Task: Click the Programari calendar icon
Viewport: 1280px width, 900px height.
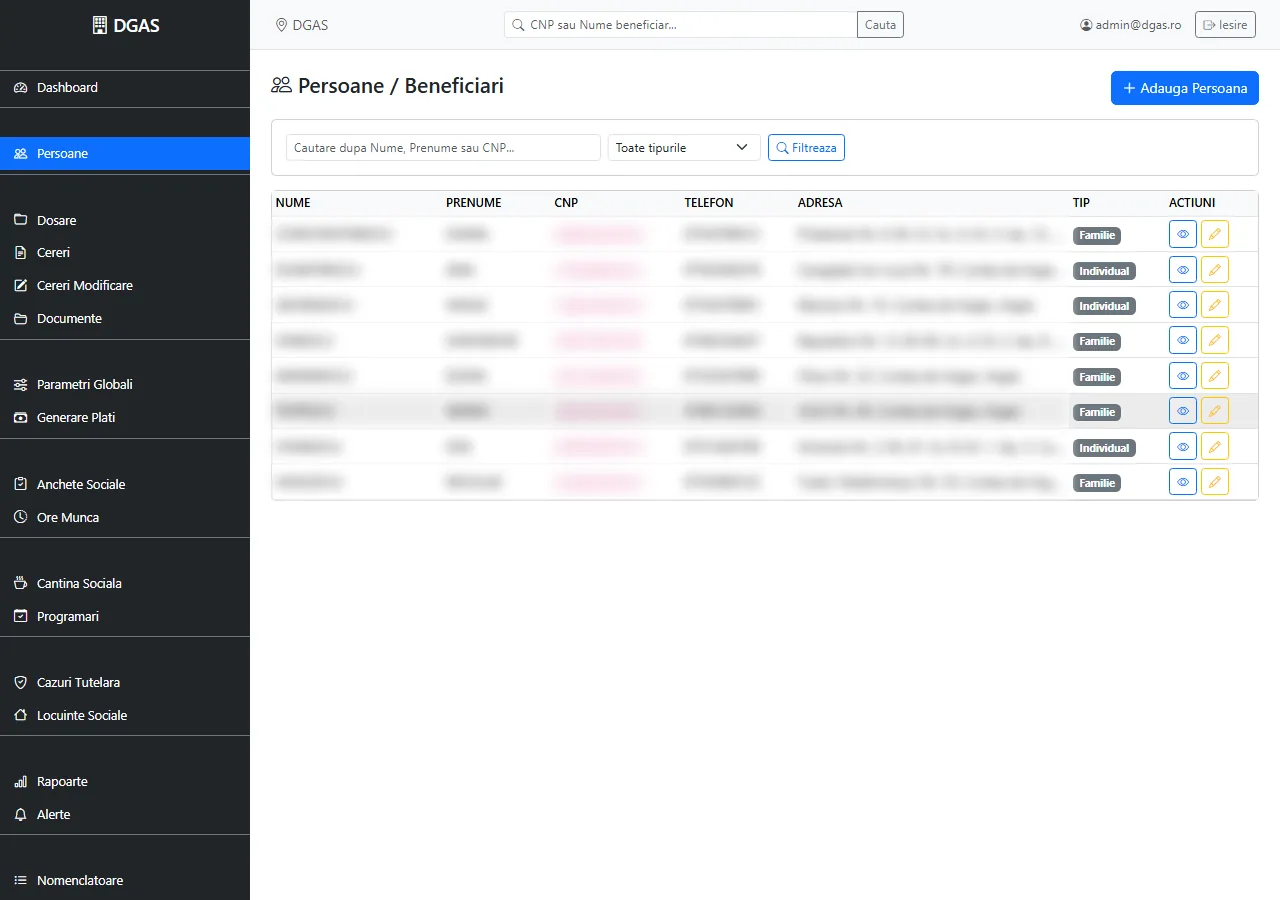Action: (x=20, y=616)
